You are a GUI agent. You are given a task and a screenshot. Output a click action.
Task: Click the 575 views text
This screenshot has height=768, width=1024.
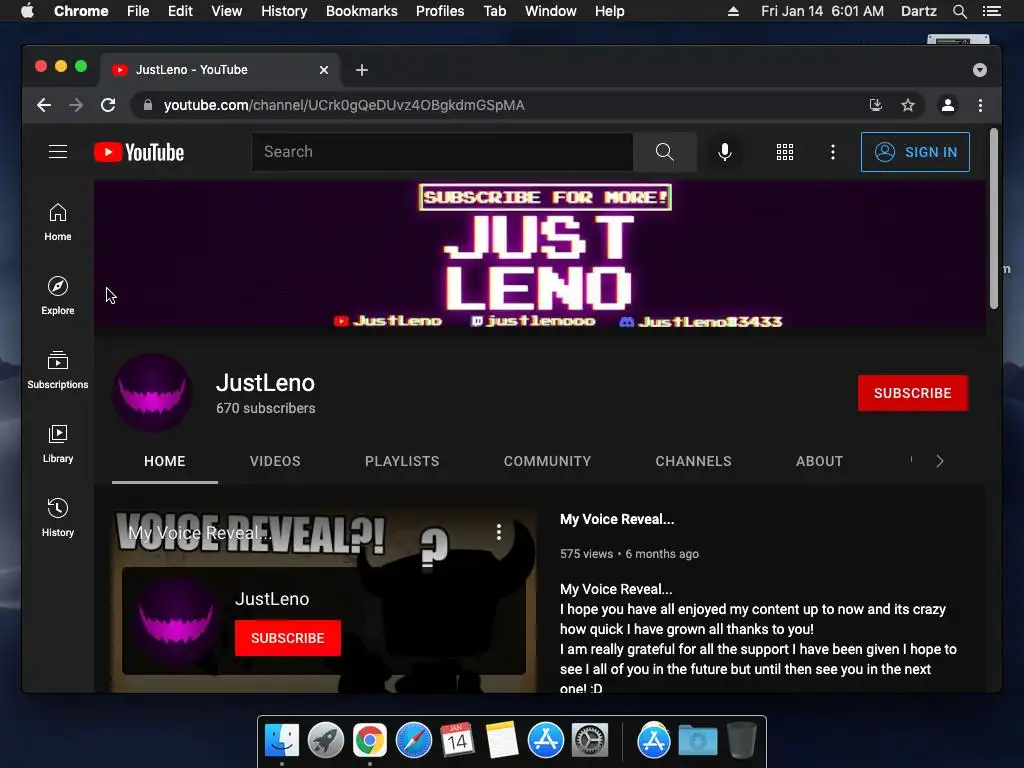pos(586,554)
